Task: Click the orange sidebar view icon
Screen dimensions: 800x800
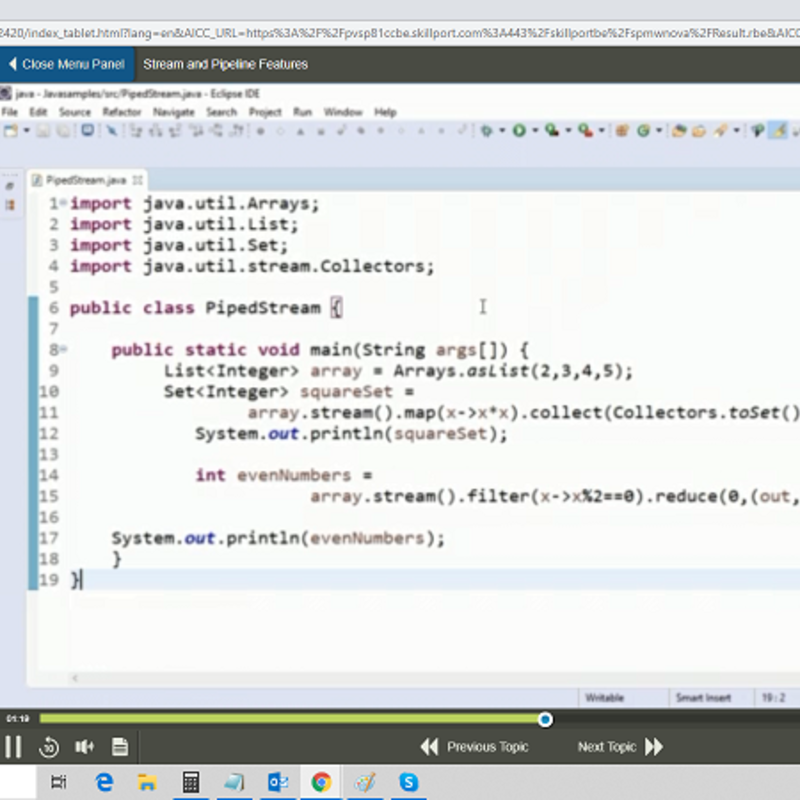Action: tap(10, 205)
